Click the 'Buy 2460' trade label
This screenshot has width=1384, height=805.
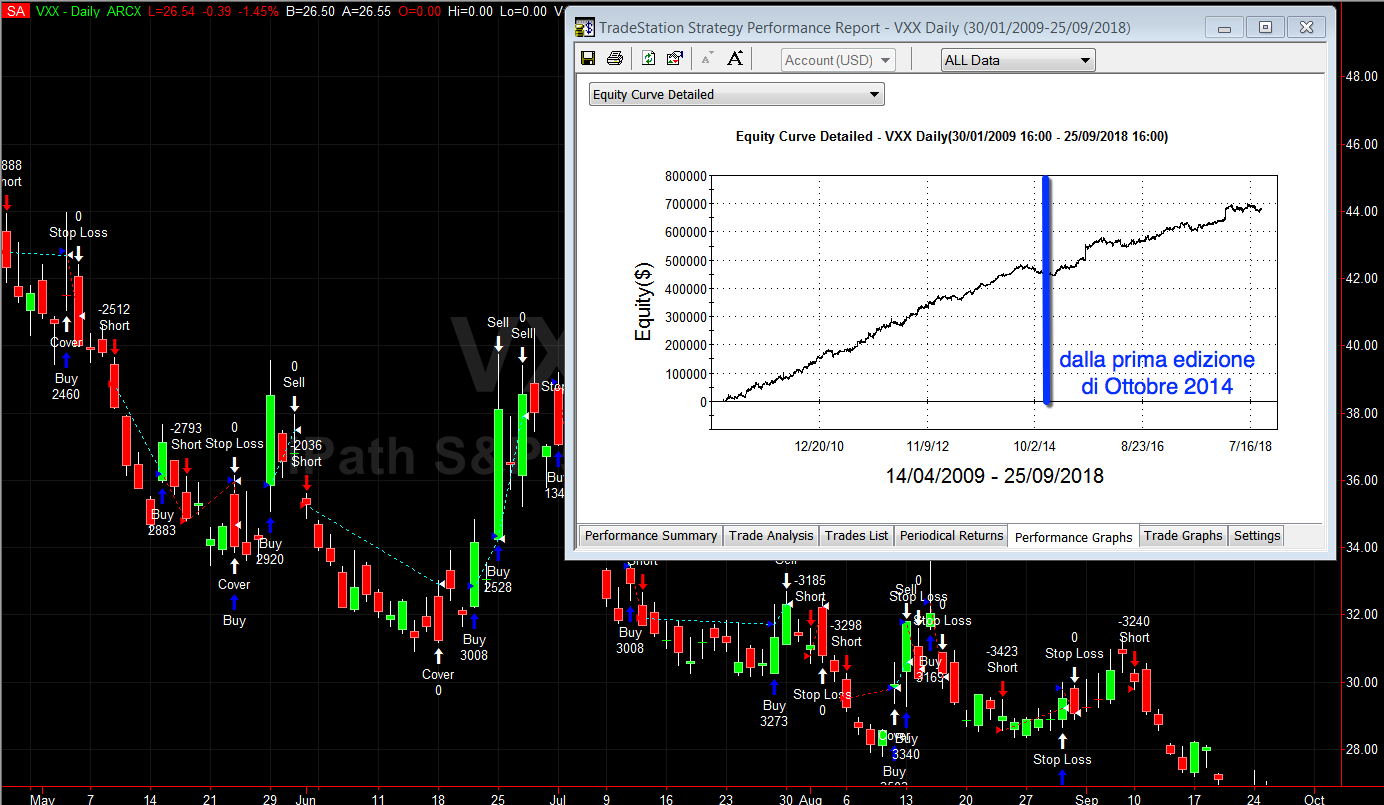pos(66,387)
